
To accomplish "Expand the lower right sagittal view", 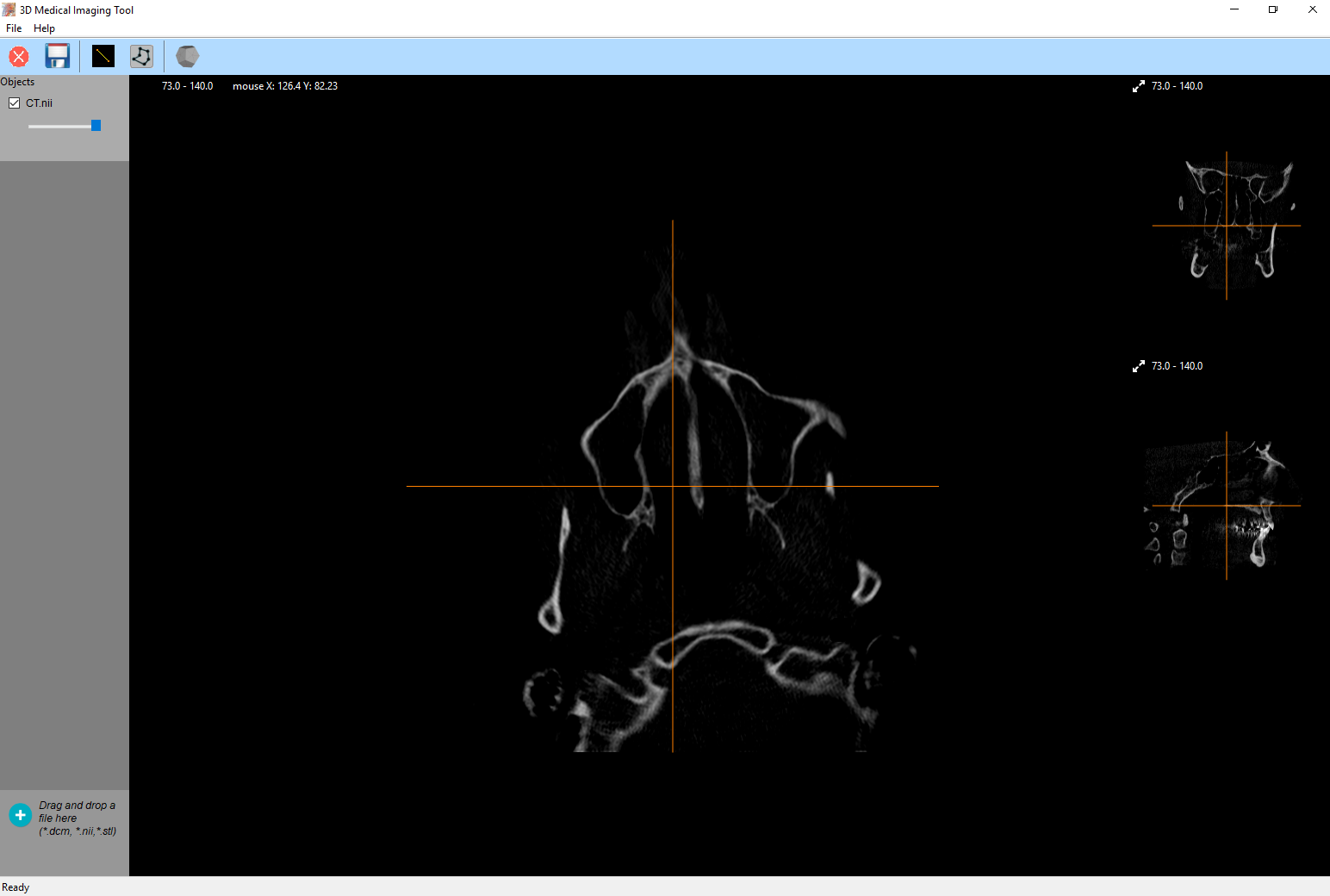I will tap(1139, 366).
